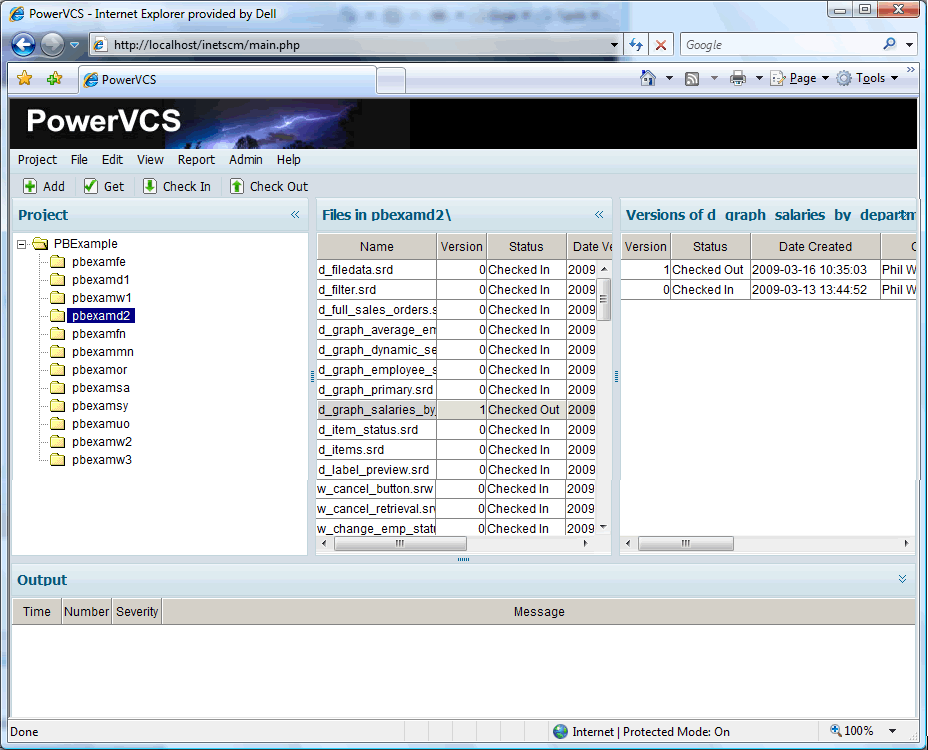
Task: Open the recent pages dropdown arrow
Action: (x=75, y=45)
